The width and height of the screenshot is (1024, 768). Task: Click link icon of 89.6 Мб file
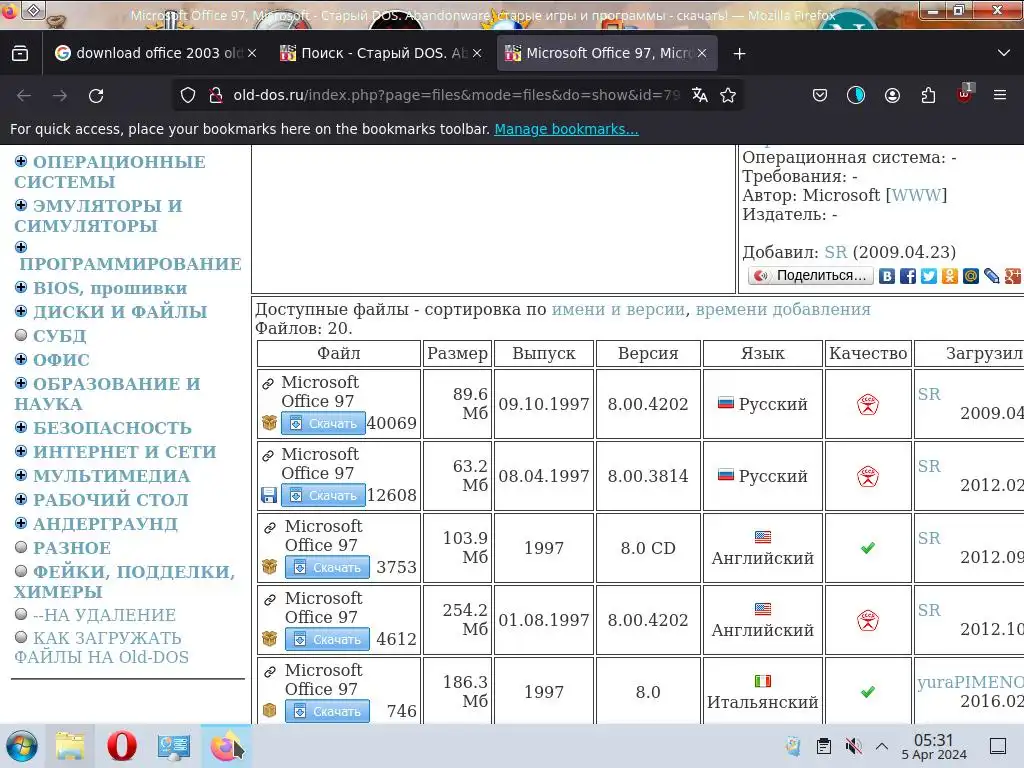click(x=268, y=383)
